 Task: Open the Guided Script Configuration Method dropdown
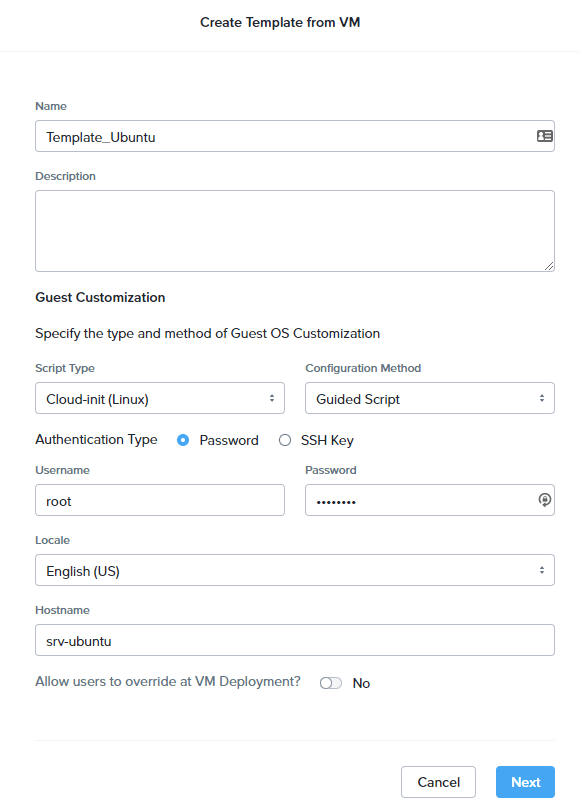click(430, 398)
